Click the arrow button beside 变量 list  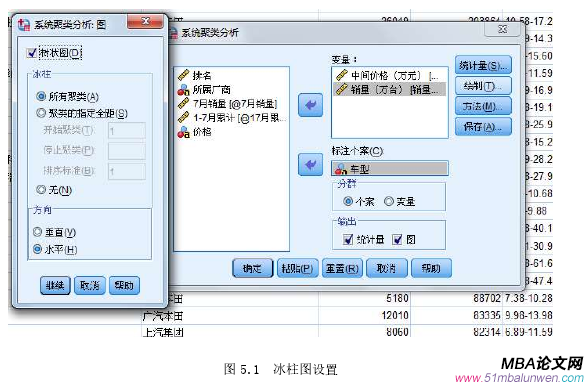[x=310, y=105]
